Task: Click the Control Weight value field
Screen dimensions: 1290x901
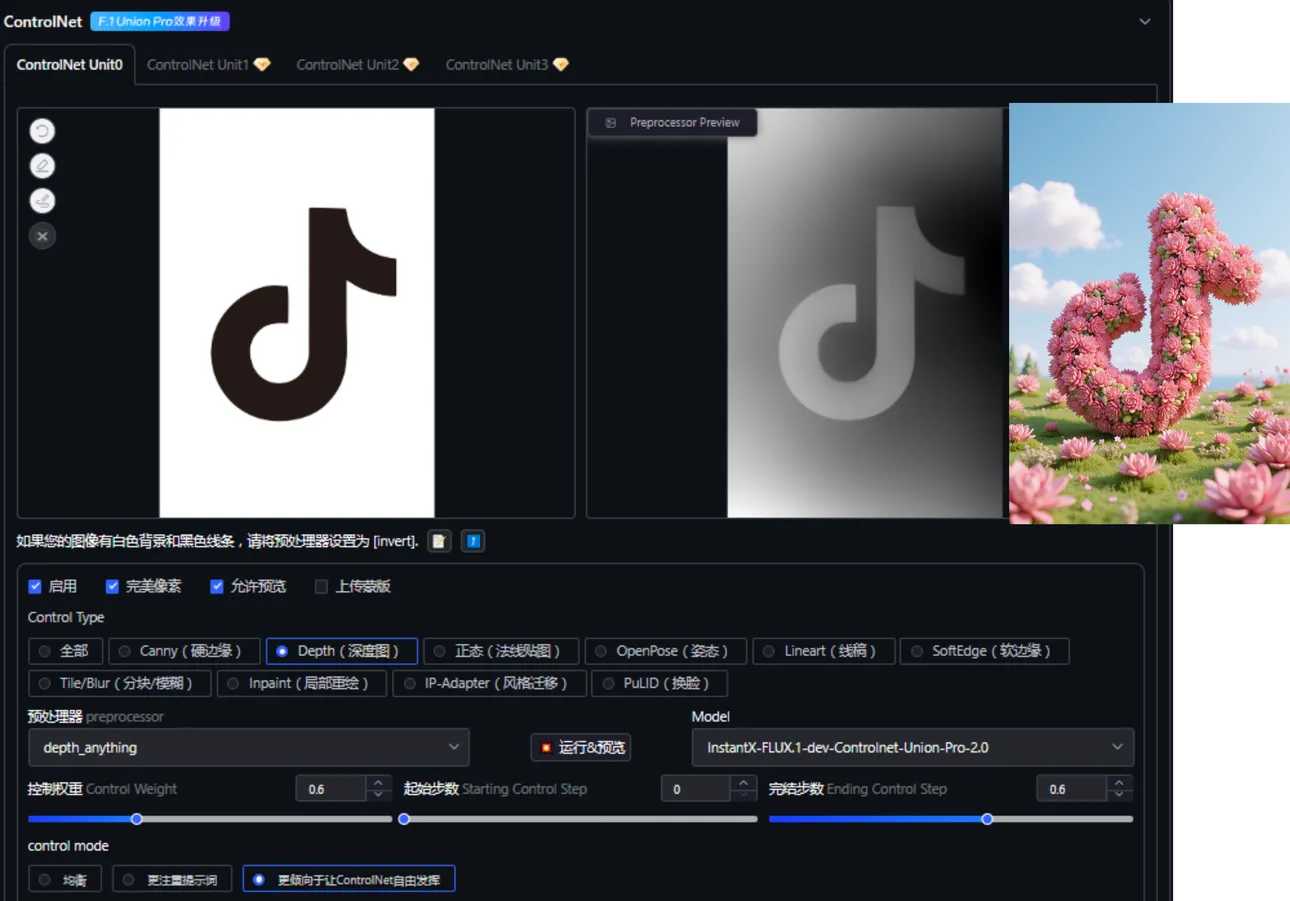Action: 330,789
